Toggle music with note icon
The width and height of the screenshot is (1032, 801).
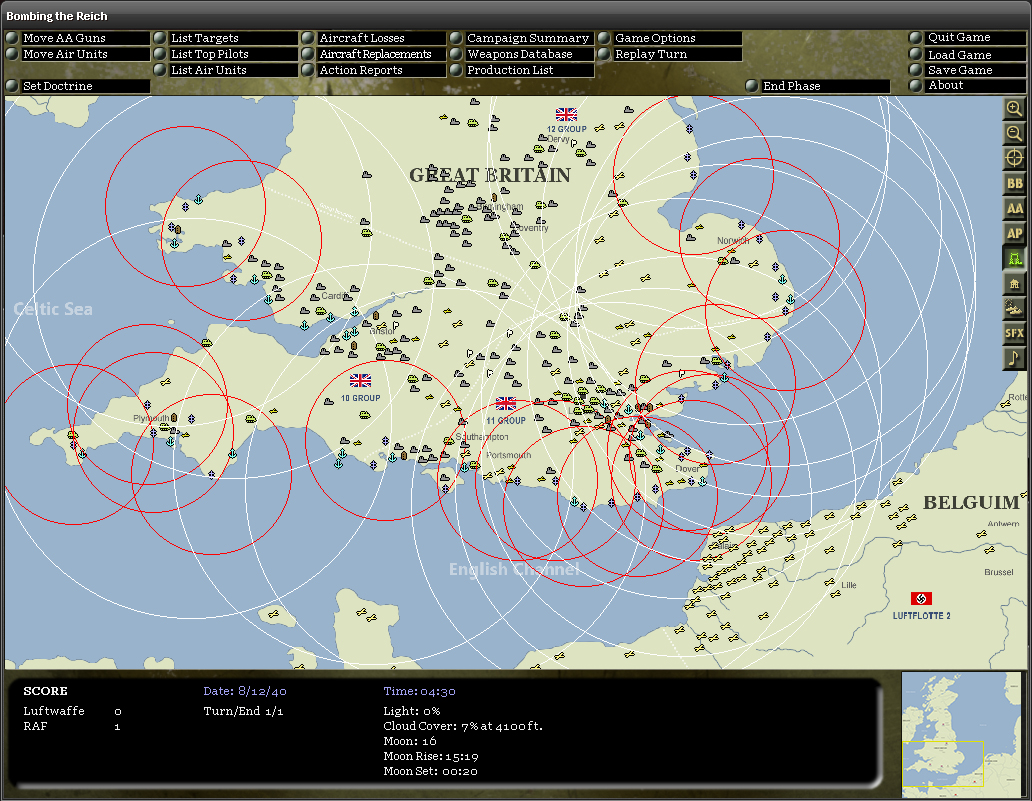[x=1014, y=358]
